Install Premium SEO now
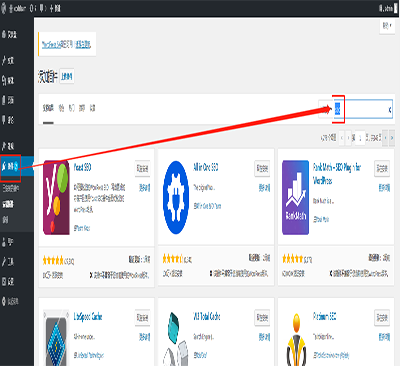Viewport: 400px width, 366px height. [382, 317]
